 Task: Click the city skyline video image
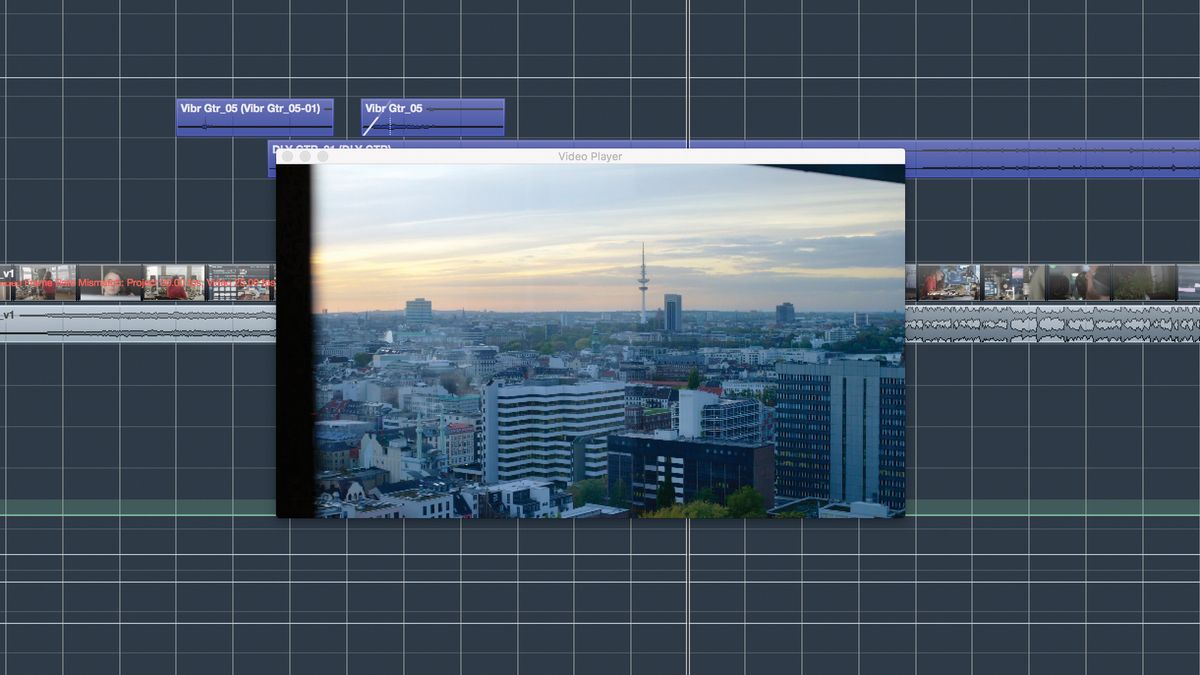click(590, 341)
